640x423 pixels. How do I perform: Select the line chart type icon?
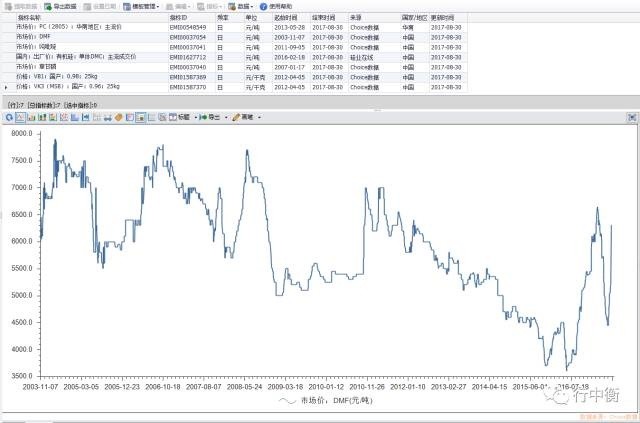(x=20, y=118)
